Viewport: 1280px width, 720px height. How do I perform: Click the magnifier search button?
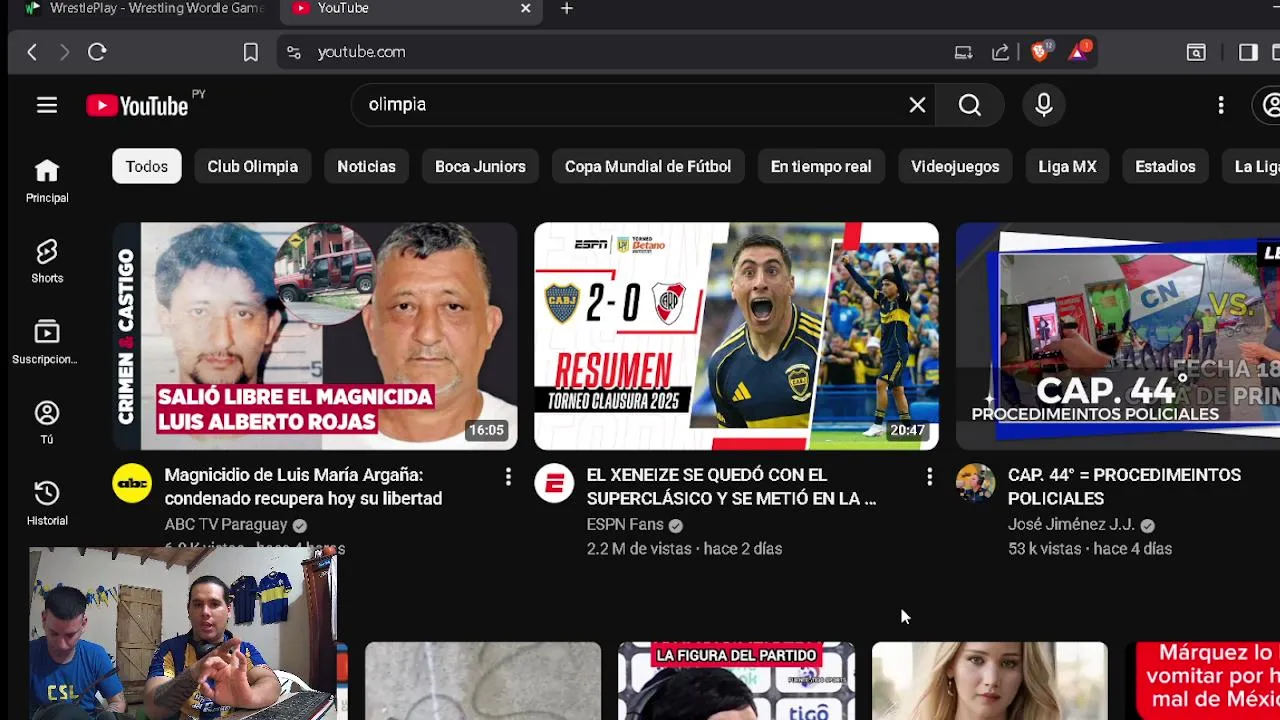tap(969, 105)
